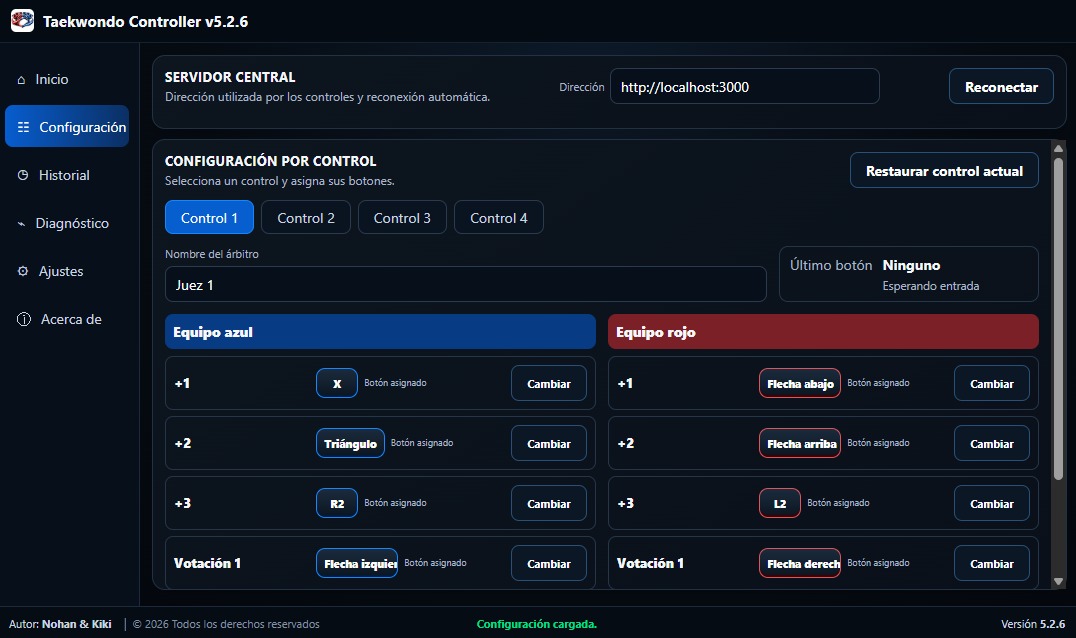Click the X assigned button chip
1076x638 pixels.
[x=337, y=383]
